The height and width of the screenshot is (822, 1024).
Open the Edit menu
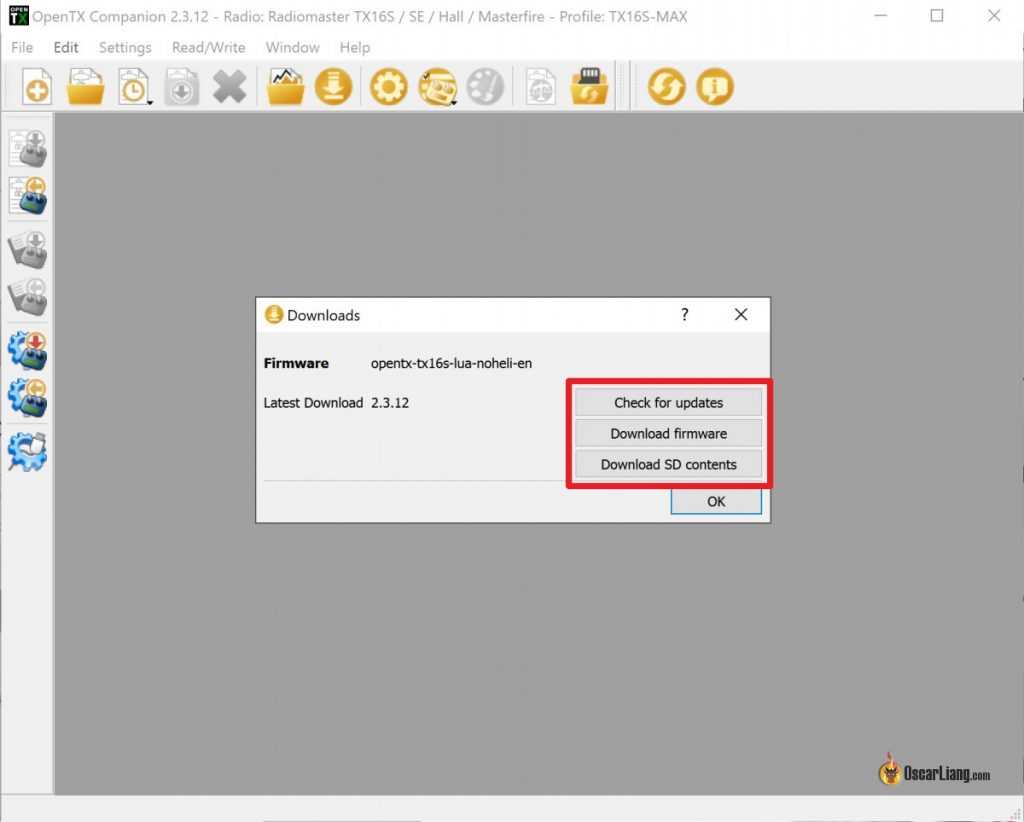point(66,47)
